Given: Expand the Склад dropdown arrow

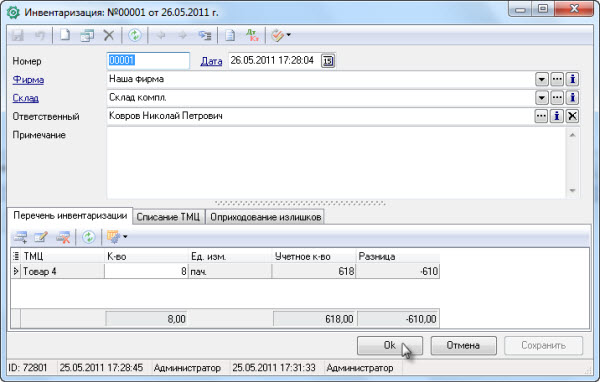Looking at the screenshot, I should pos(541,98).
